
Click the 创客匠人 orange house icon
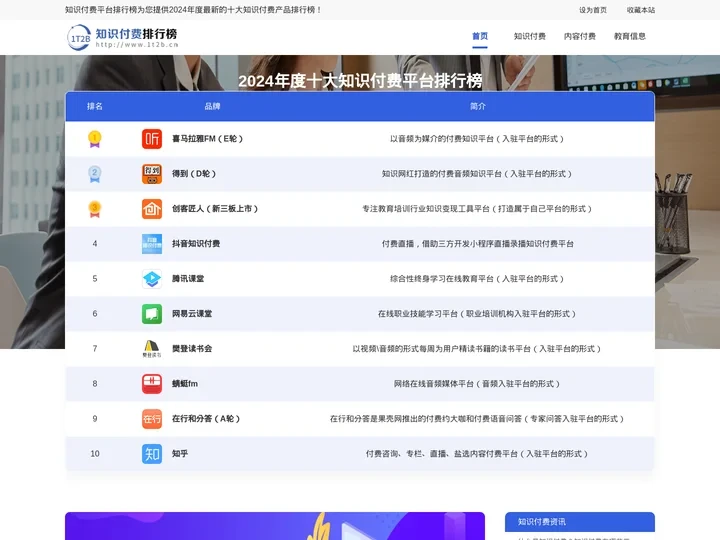point(152,208)
